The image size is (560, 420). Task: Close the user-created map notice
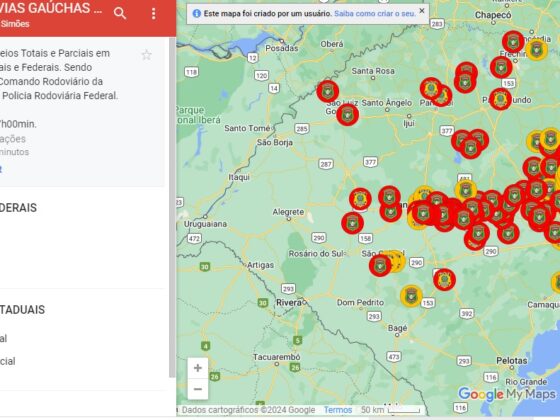(x=422, y=11)
